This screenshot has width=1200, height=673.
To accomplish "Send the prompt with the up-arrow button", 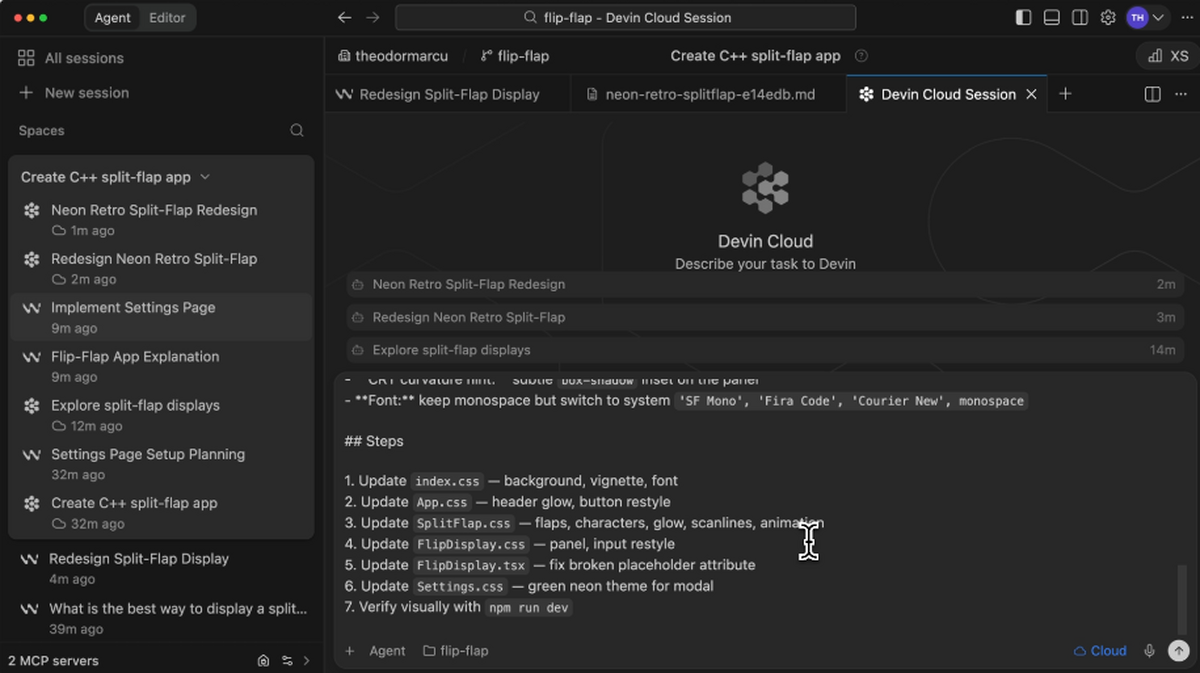I will tap(1179, 651).
